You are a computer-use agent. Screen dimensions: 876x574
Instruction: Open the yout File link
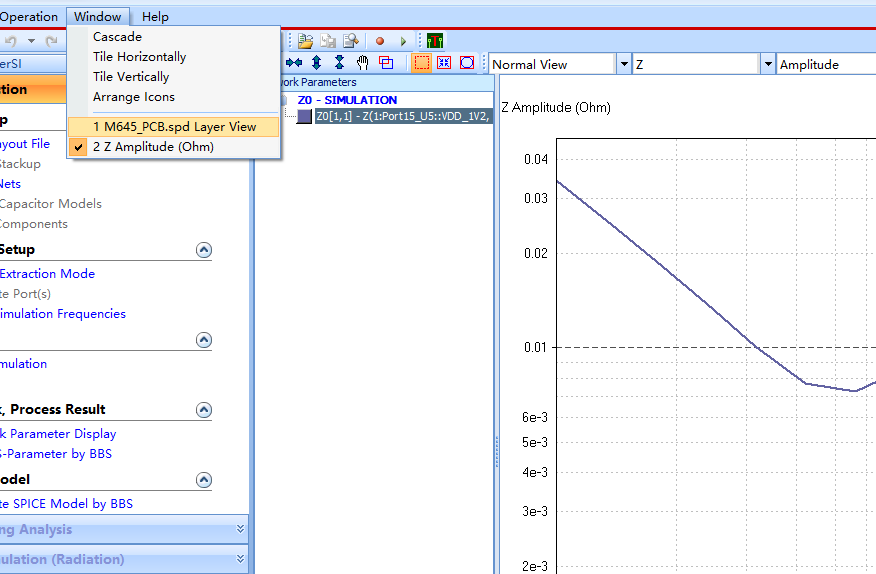point(25,144)
